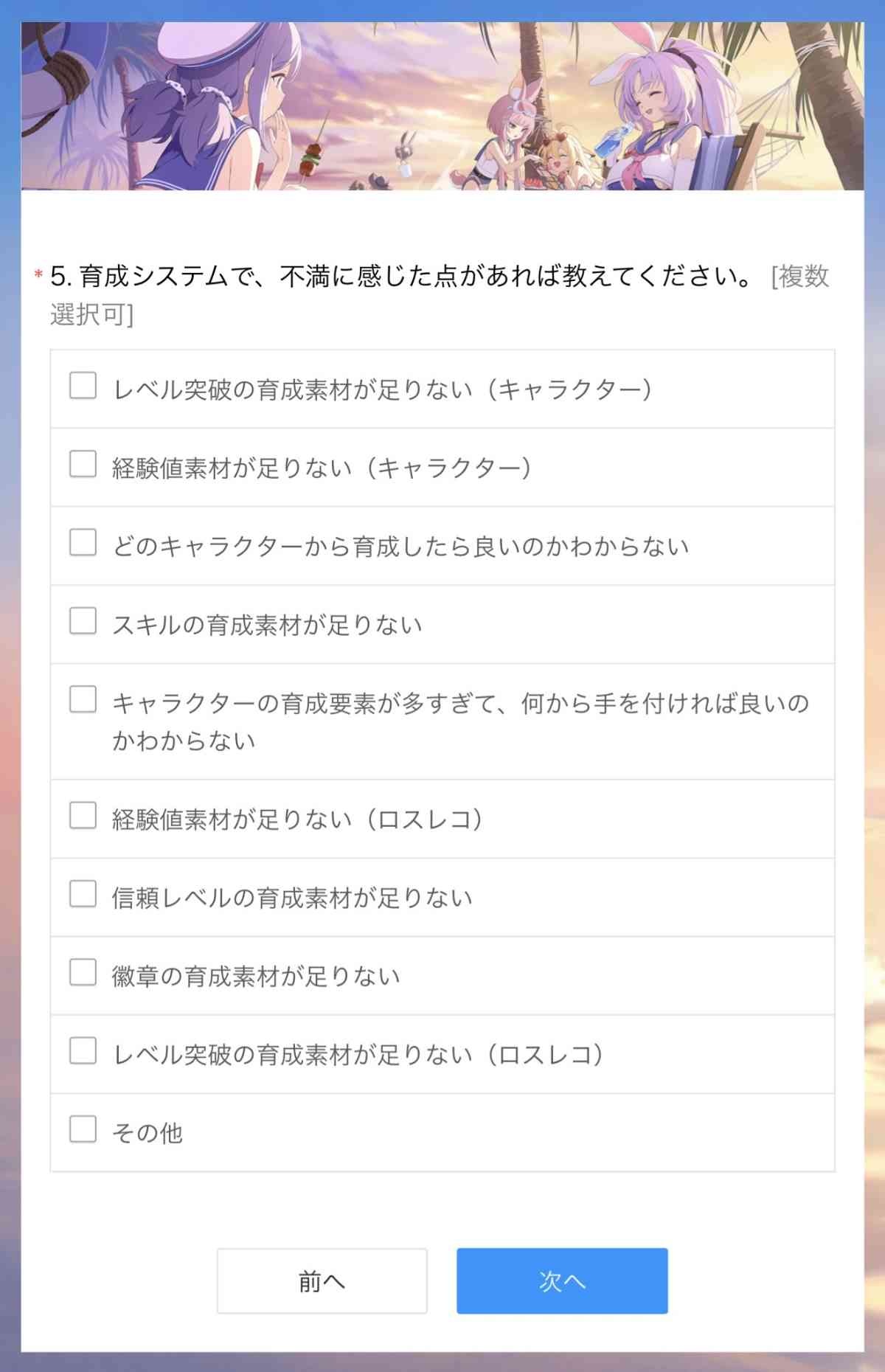Click the survey banner illustration
The height and width of the screenshot is (1372, 885).
[442, 106]
